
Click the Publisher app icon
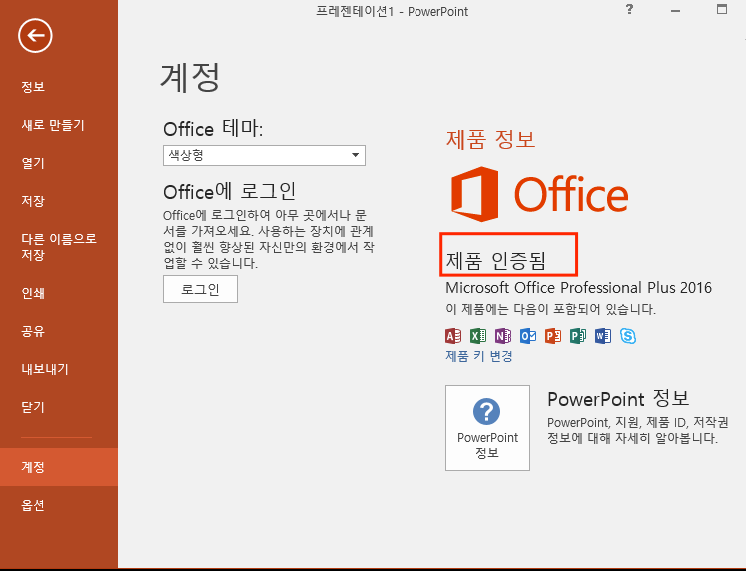click(x=578, y=336)
